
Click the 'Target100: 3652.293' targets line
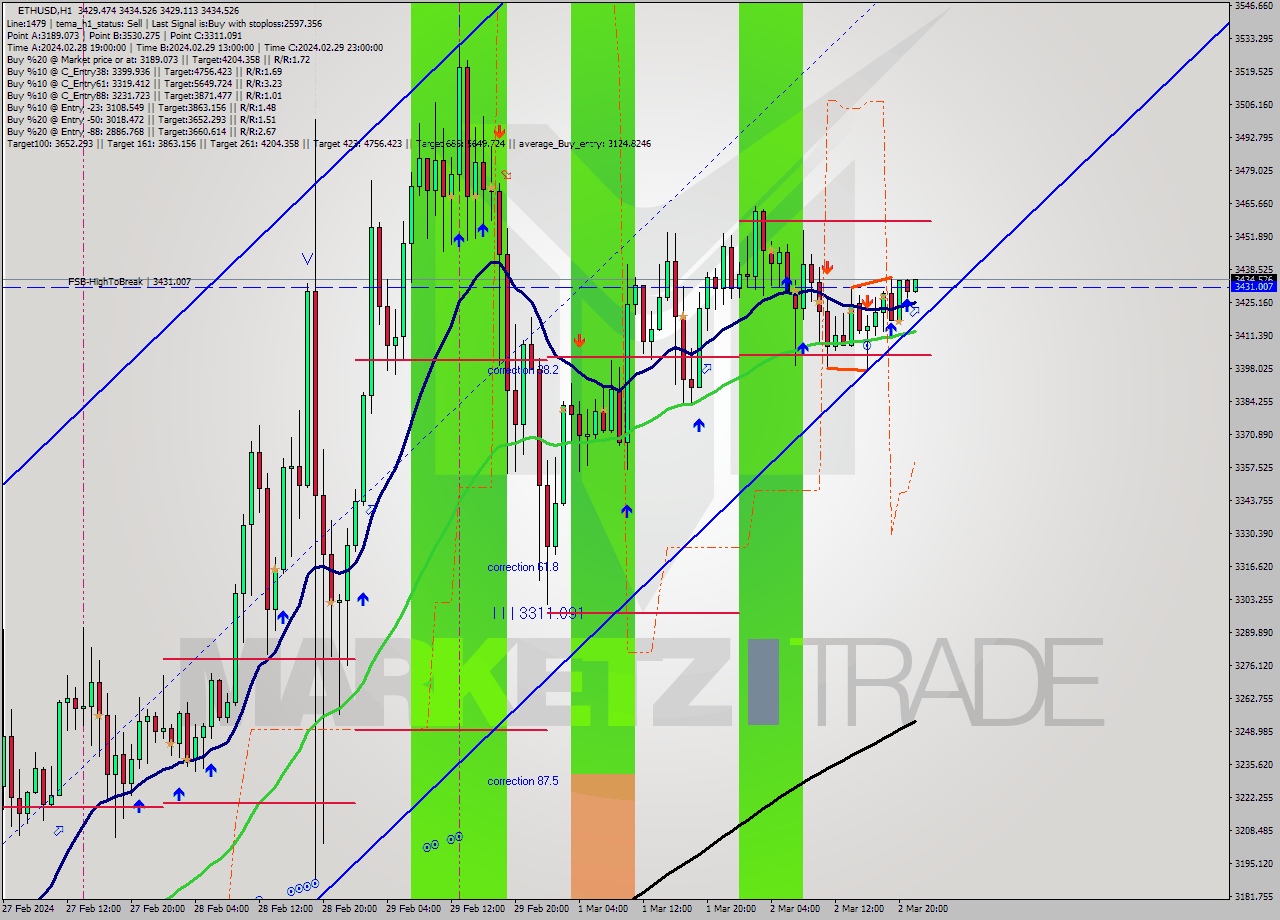pos(328,144)
